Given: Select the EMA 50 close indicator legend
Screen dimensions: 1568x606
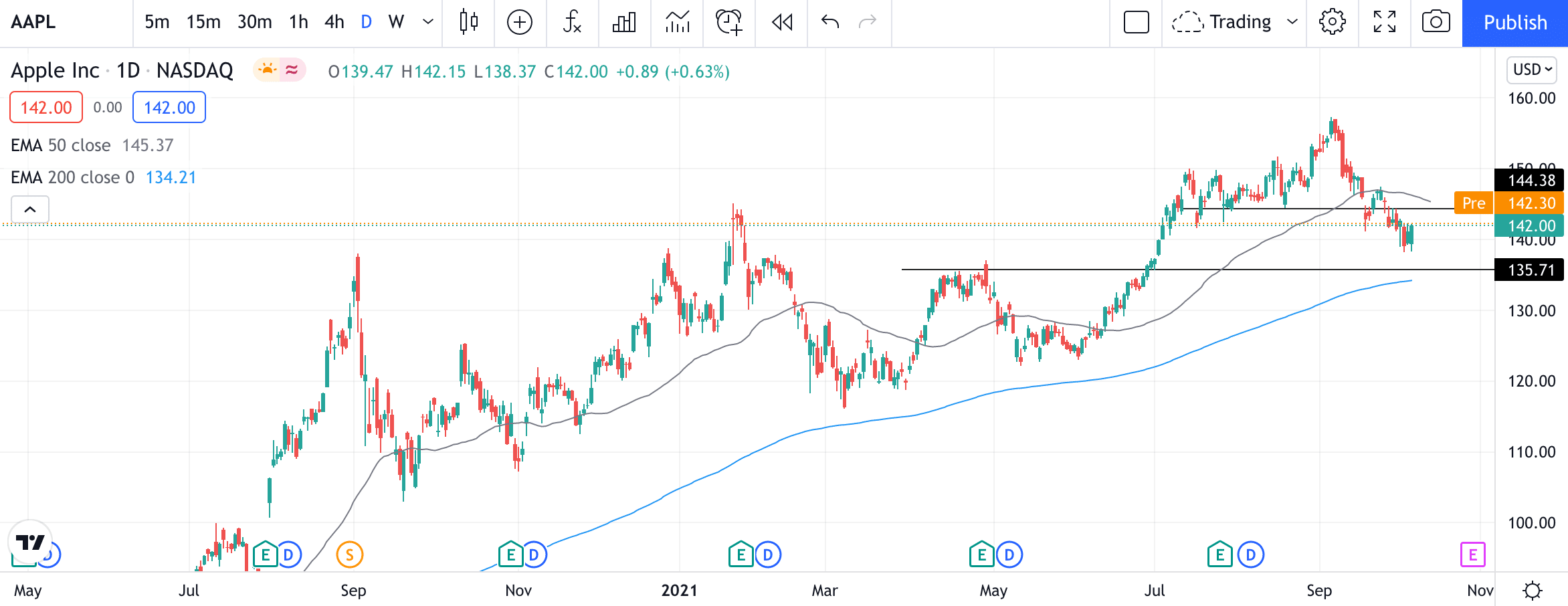Looking at the screenshot, I should tap(92, 145).
